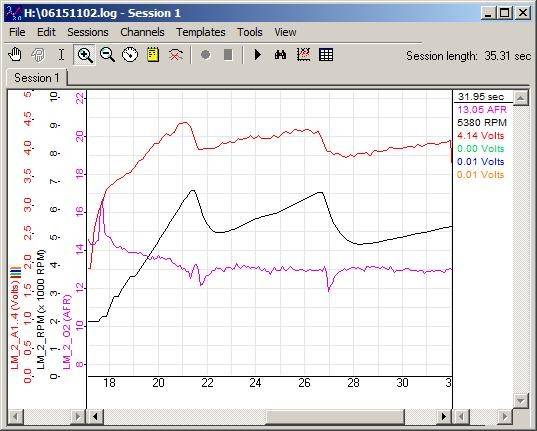This screenshot has height=431, width=537.
Task: Click the 0.00 Volts green readout
Action: point(480,149)
